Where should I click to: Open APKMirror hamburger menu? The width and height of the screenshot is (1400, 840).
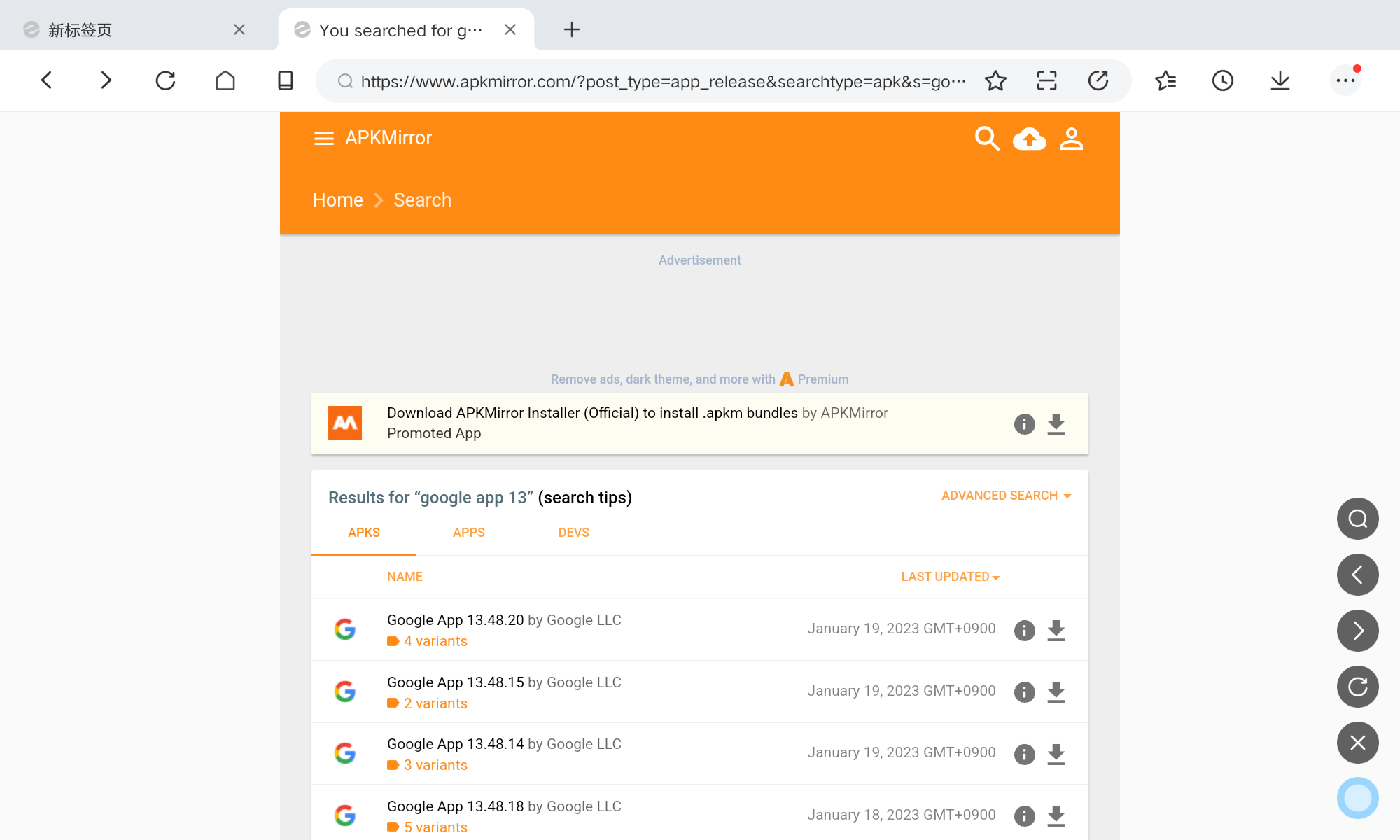(x=323, y=139)
